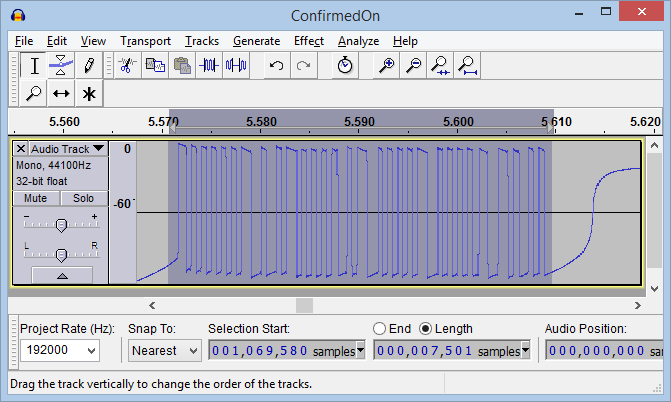Click the Zoom Out icon
This screenshot has width=671, height=402.
pos(413,66)
